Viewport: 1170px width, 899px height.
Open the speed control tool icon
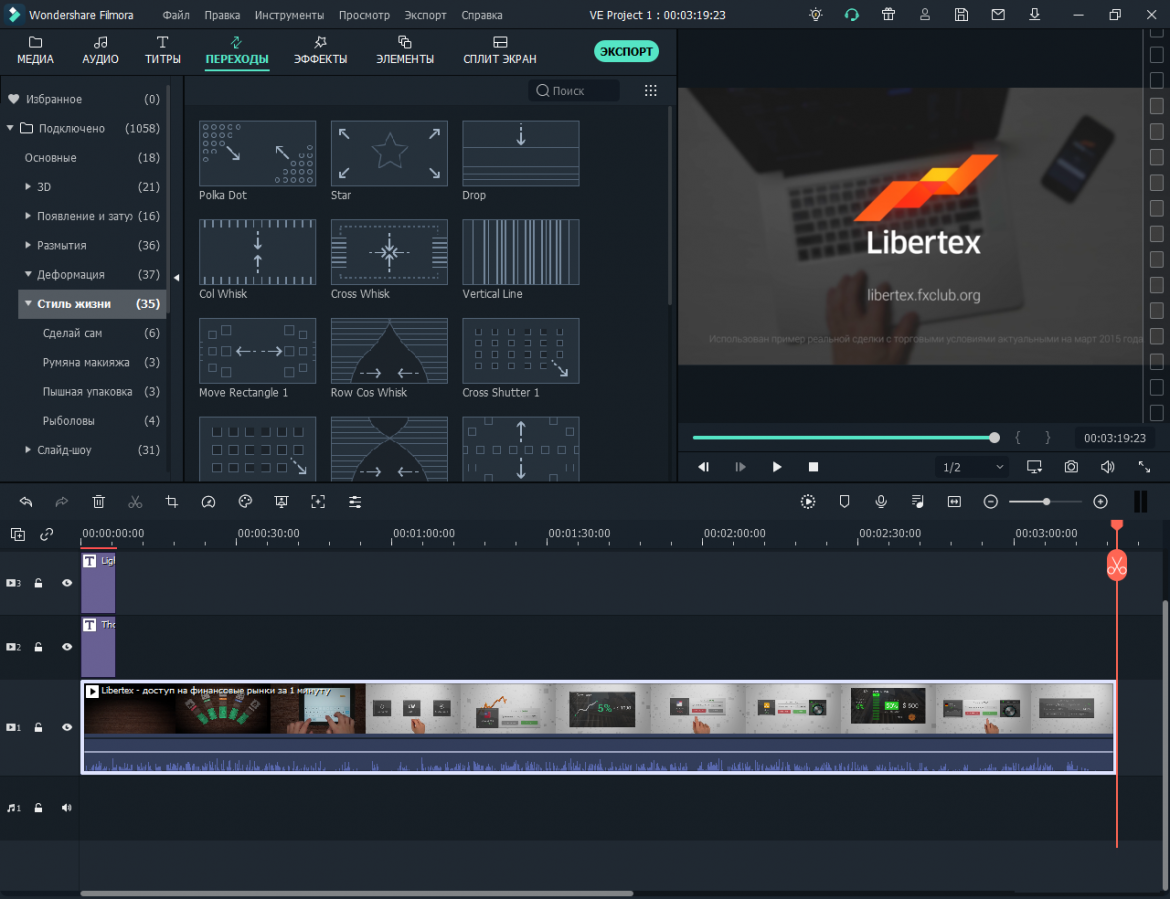pos(208,502)
